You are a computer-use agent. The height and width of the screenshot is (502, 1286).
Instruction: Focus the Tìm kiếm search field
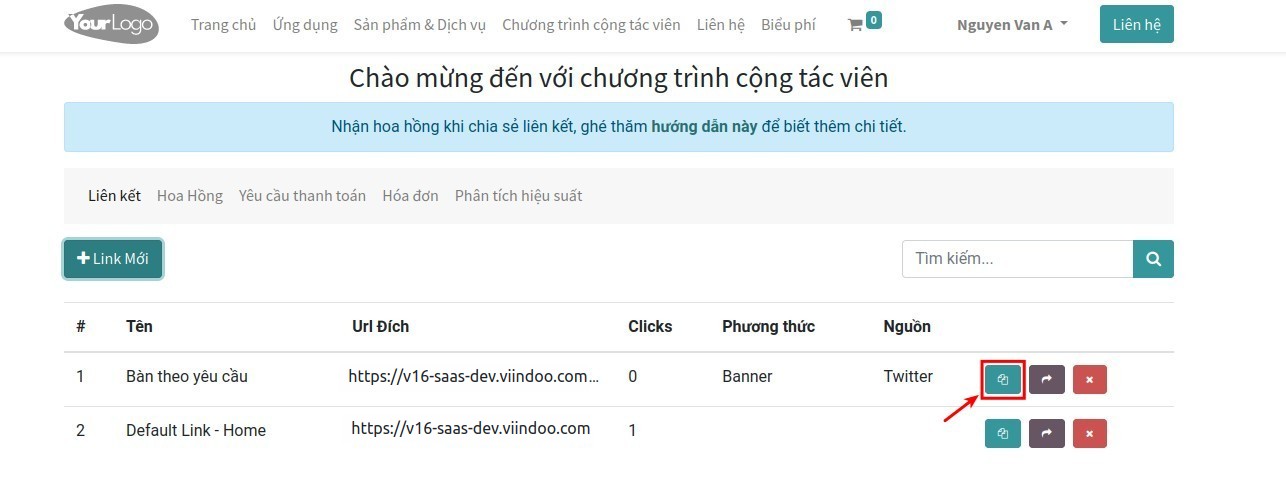click(x=1016, y=259)
